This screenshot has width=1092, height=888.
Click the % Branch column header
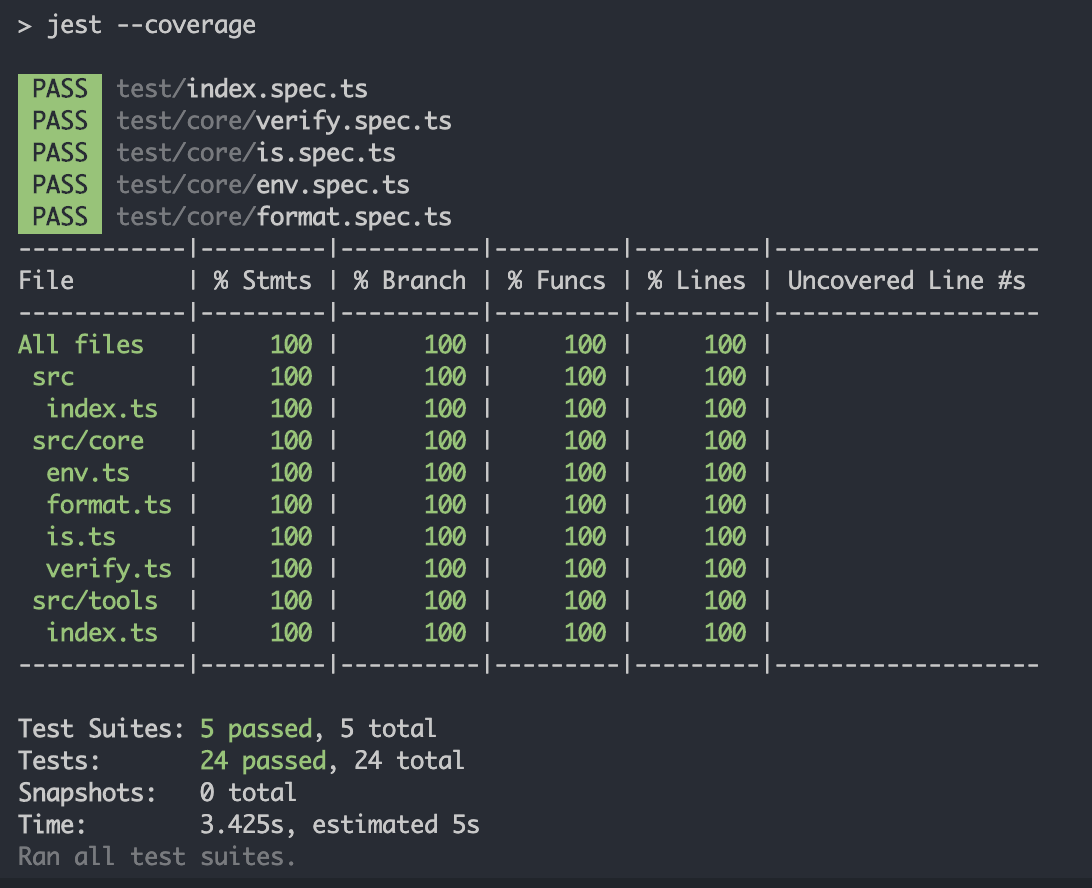410,281
